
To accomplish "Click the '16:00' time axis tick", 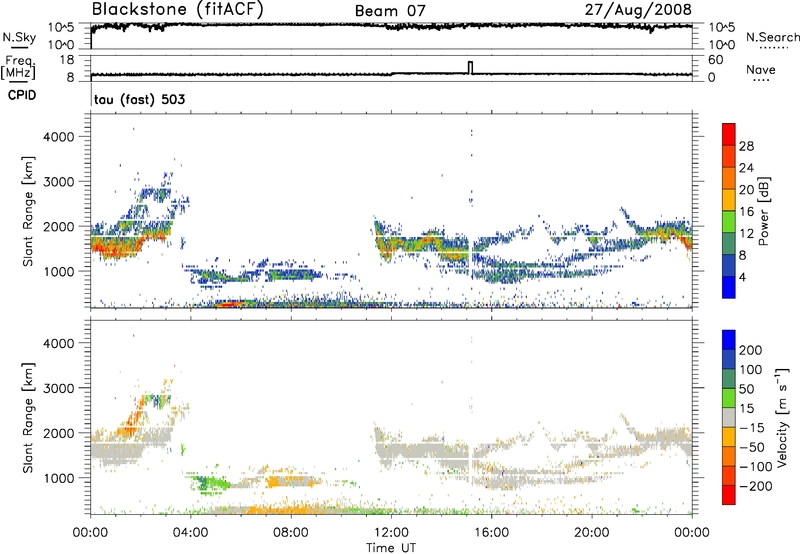I will point(491,533).
